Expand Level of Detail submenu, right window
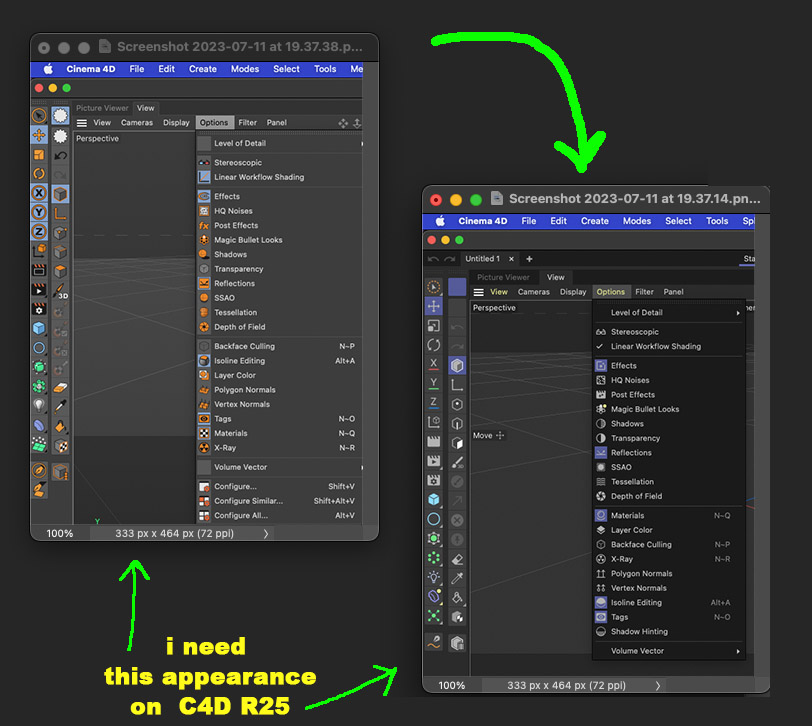Screen dimensions: 812x726 pyautogui.click(x=668, y=313)
